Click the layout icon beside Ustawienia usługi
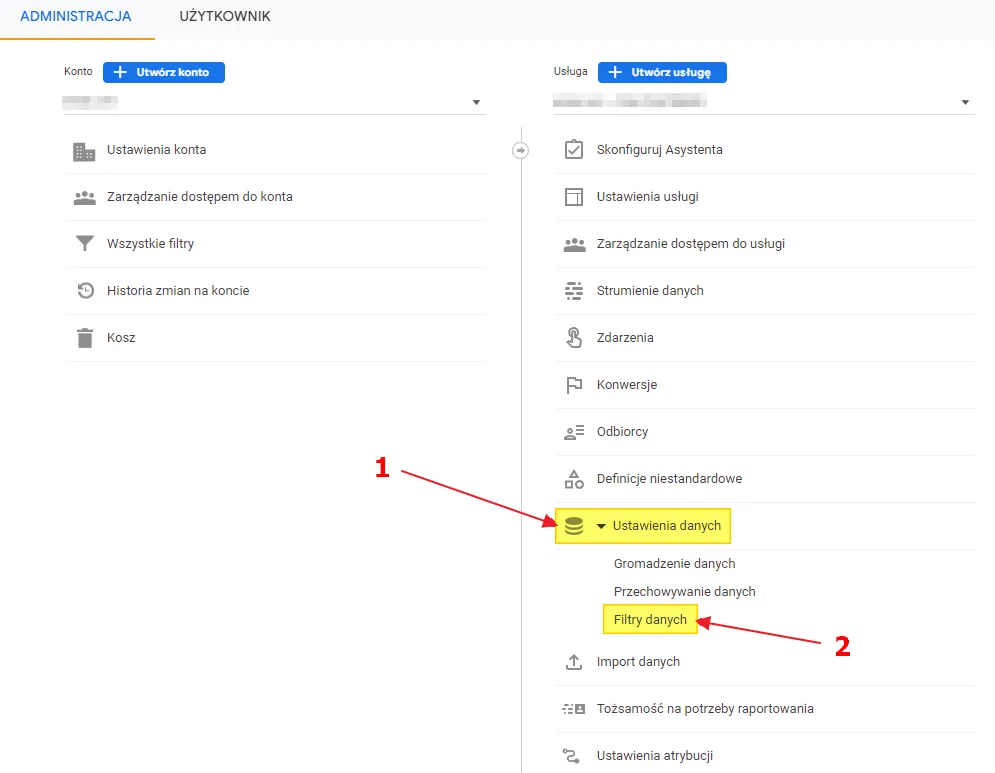The width and height of the screenshot is (995, 773). coord(574,197)
